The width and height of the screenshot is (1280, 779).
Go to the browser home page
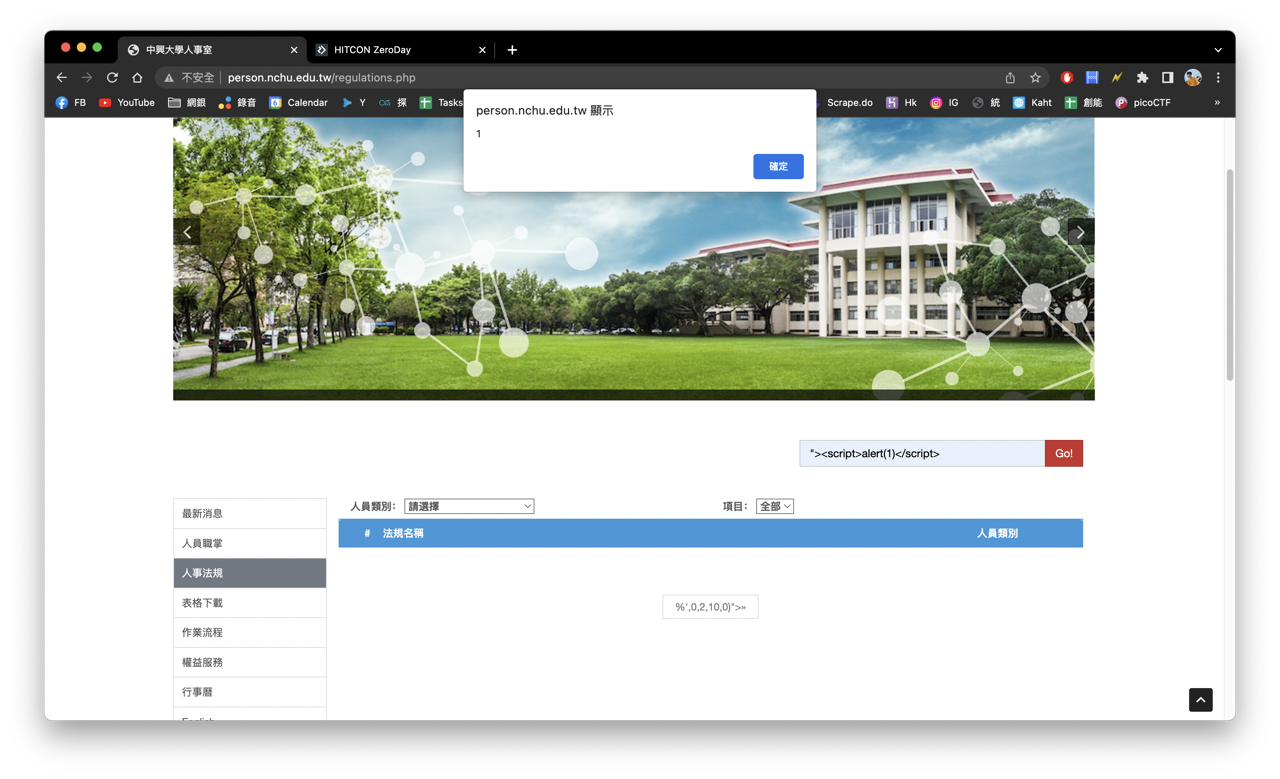[137, 77]
